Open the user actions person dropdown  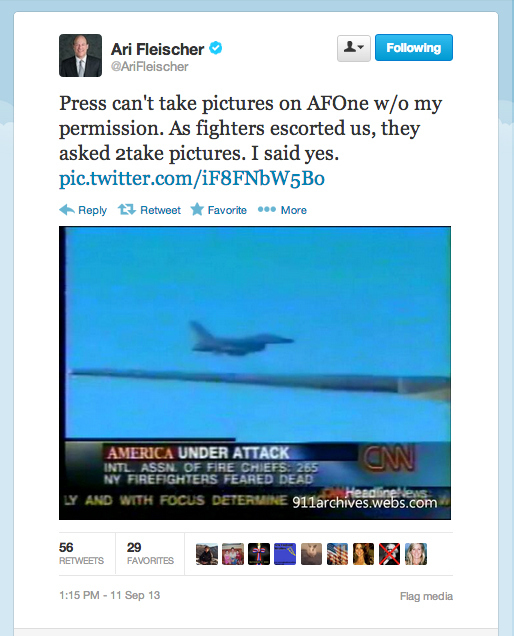pyautogui.click(x=354, y=48)
